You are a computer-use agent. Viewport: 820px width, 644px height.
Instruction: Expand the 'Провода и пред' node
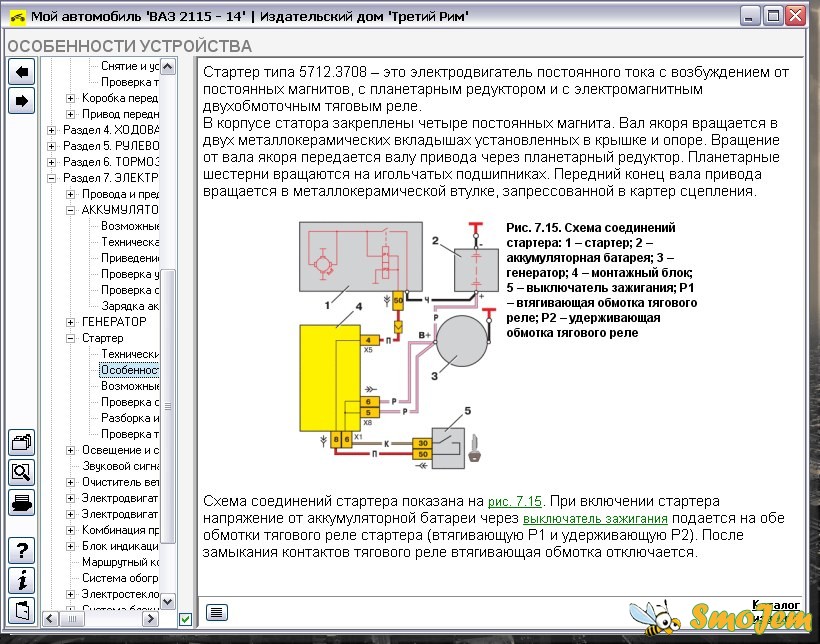71,194
